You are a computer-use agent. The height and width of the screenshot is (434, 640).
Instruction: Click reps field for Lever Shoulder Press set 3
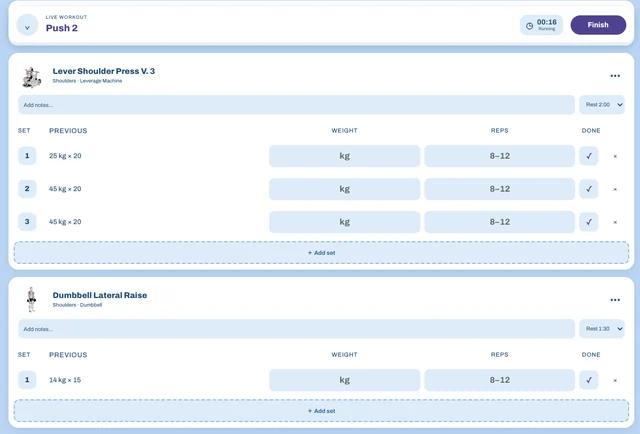pyautogui.click(x=500, y=222)
